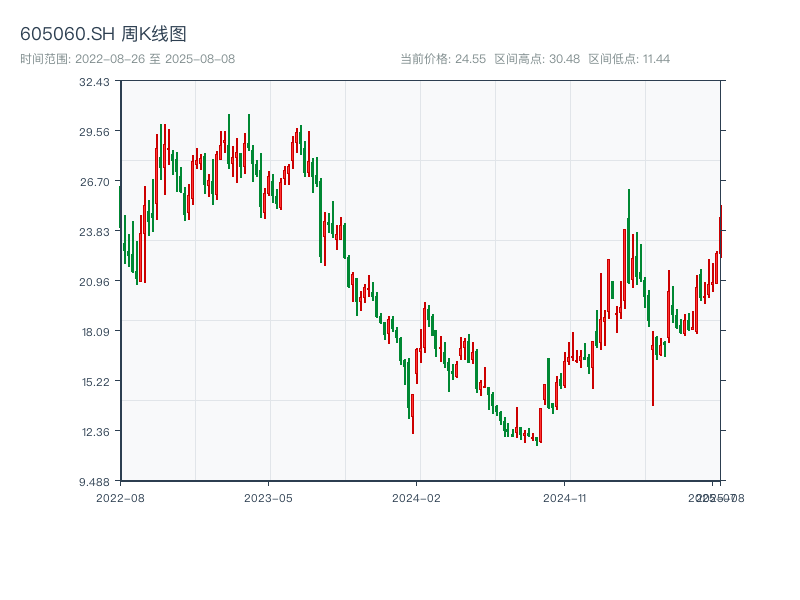Viewport: 800px width, 600px height.
Task: Click the range high label 区间高点: 30.48
Action: tap(537, 59)
